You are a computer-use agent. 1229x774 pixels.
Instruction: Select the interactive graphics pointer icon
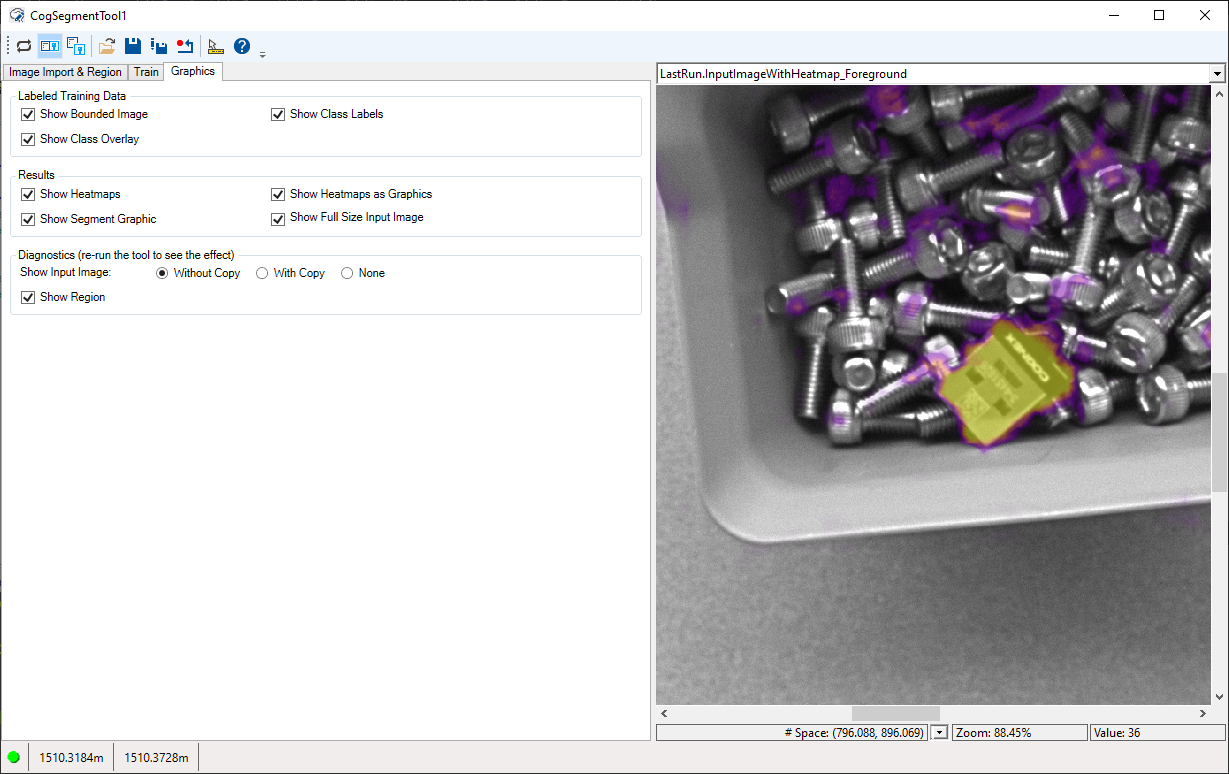coord(216,46)
